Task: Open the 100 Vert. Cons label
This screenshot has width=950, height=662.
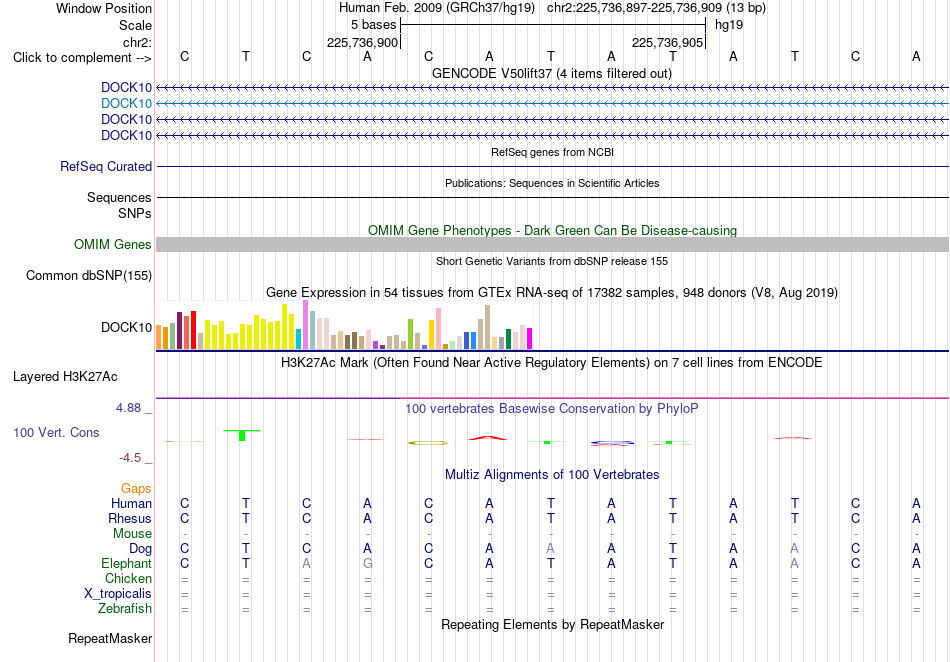Action: click(56, 432)
